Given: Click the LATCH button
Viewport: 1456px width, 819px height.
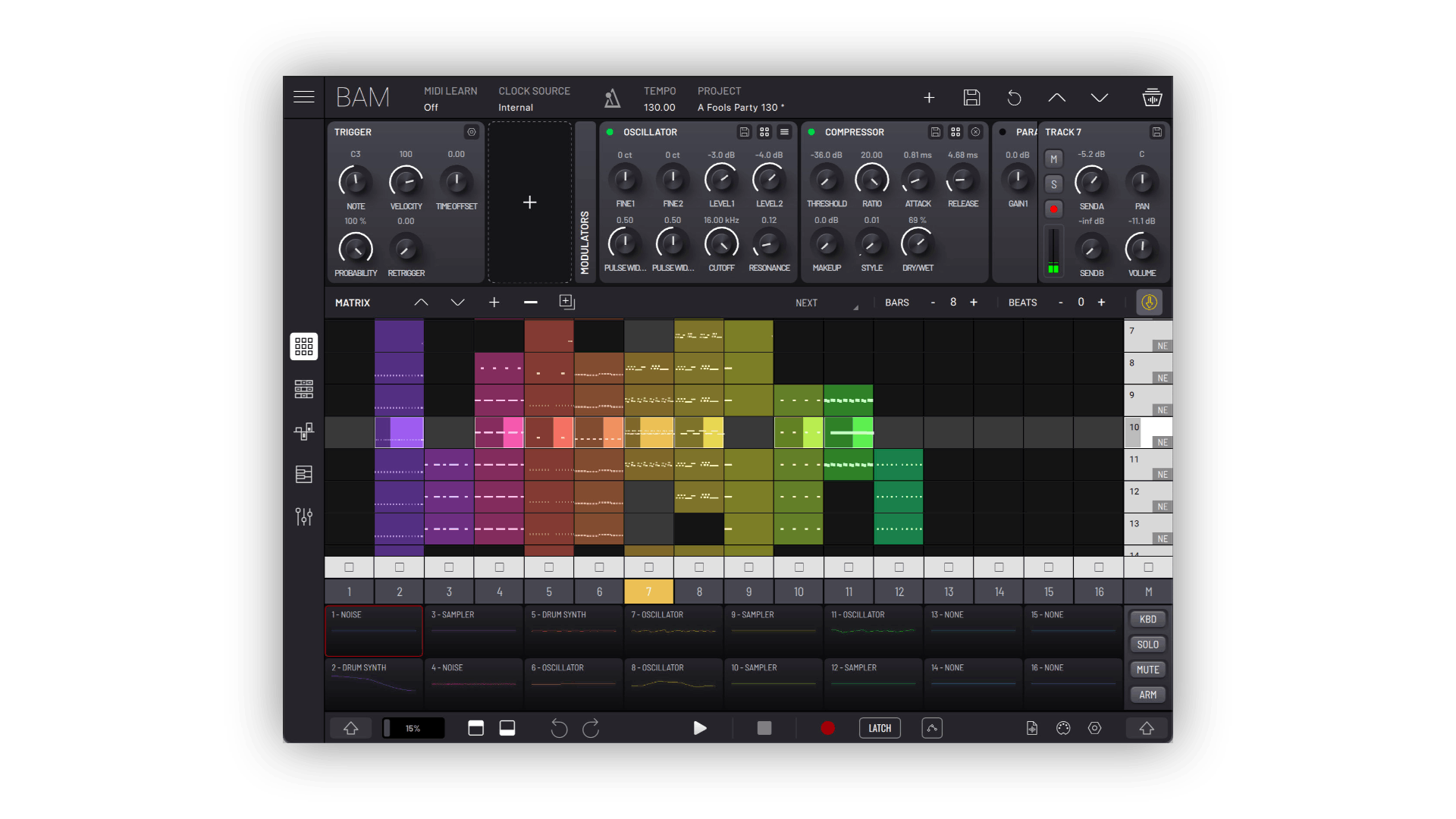Looking at the screenshot, I should tap(879, 728).
